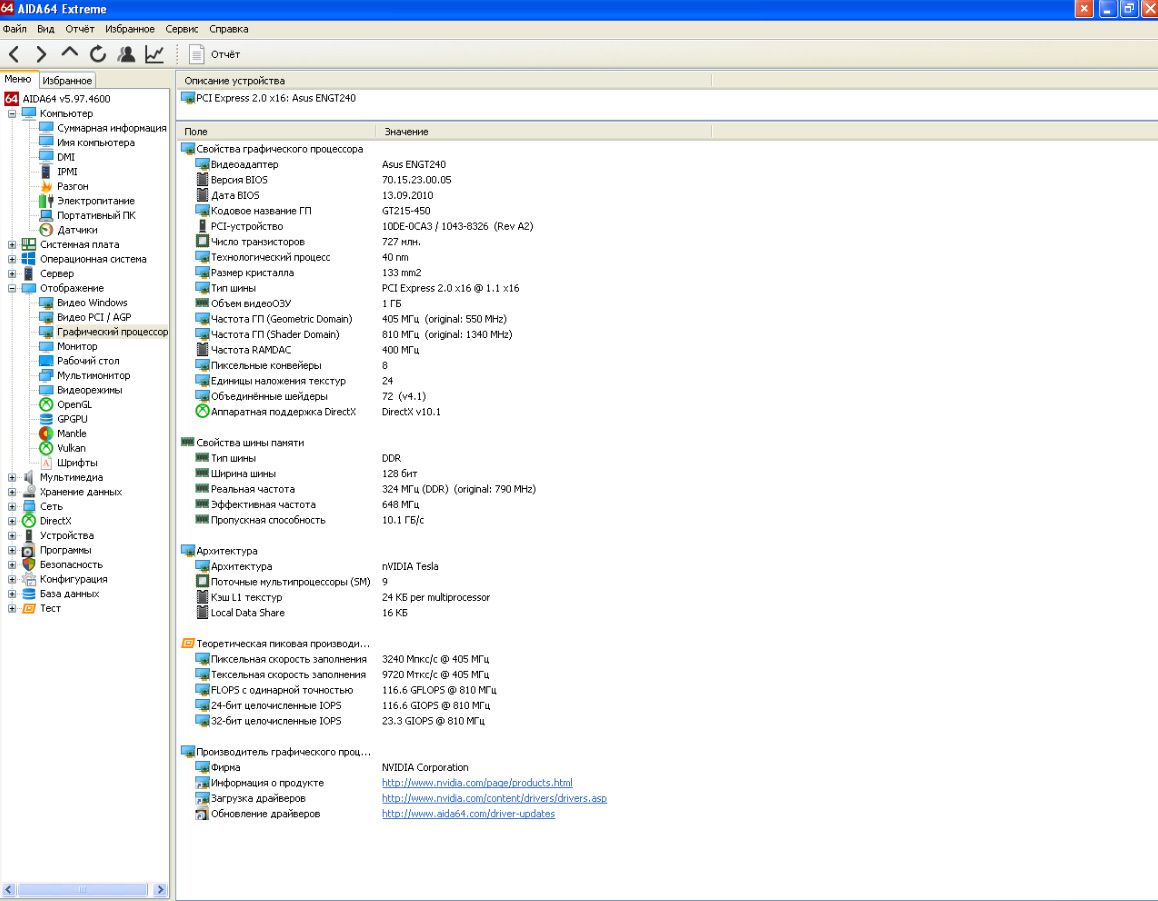Image resolution: width=1158 pixels, height=901 pixels.
Task: Open the nvidia.com products link
Action: (x=477, y=783)
